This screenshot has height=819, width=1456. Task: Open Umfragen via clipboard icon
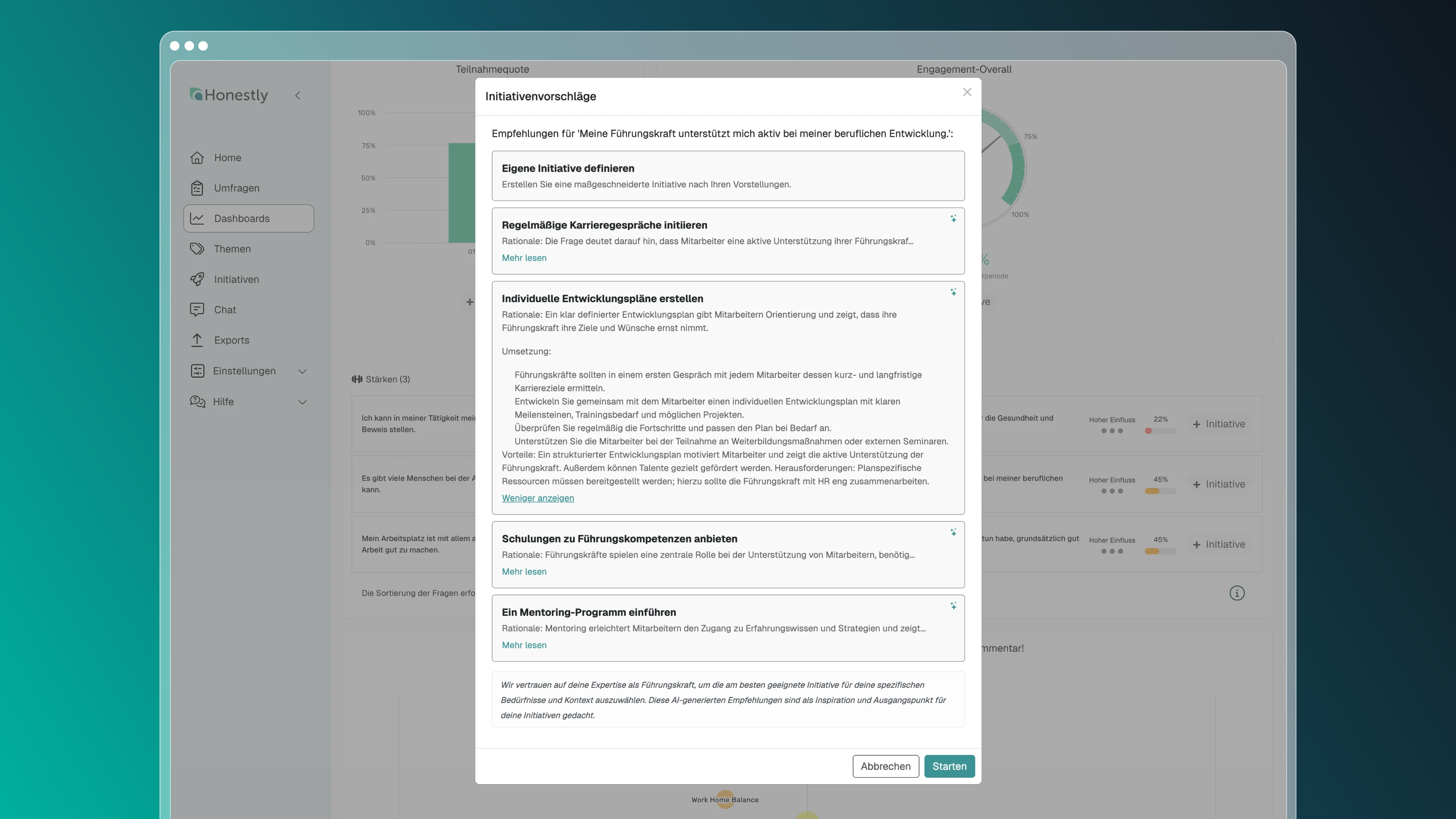[x=197, y=188]
